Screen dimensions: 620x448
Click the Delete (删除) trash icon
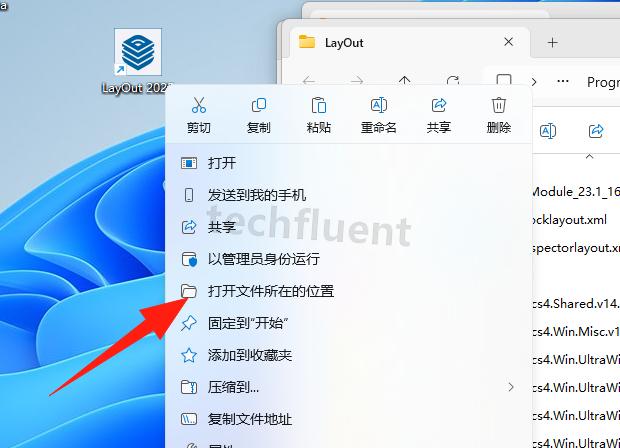(x=499, y=105)
